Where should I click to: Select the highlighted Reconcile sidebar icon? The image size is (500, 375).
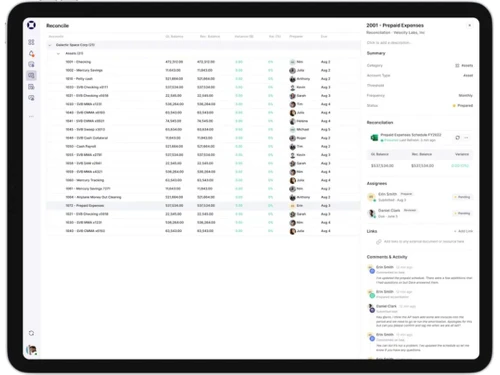31,76
